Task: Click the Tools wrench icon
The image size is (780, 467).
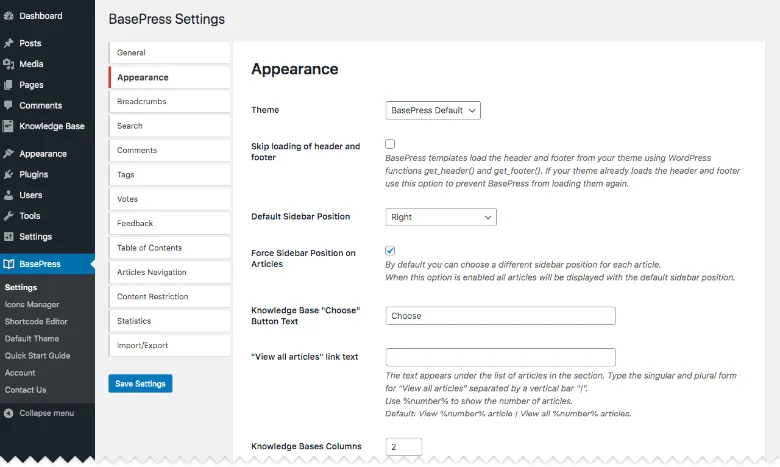Action: (x=8, y=216)
